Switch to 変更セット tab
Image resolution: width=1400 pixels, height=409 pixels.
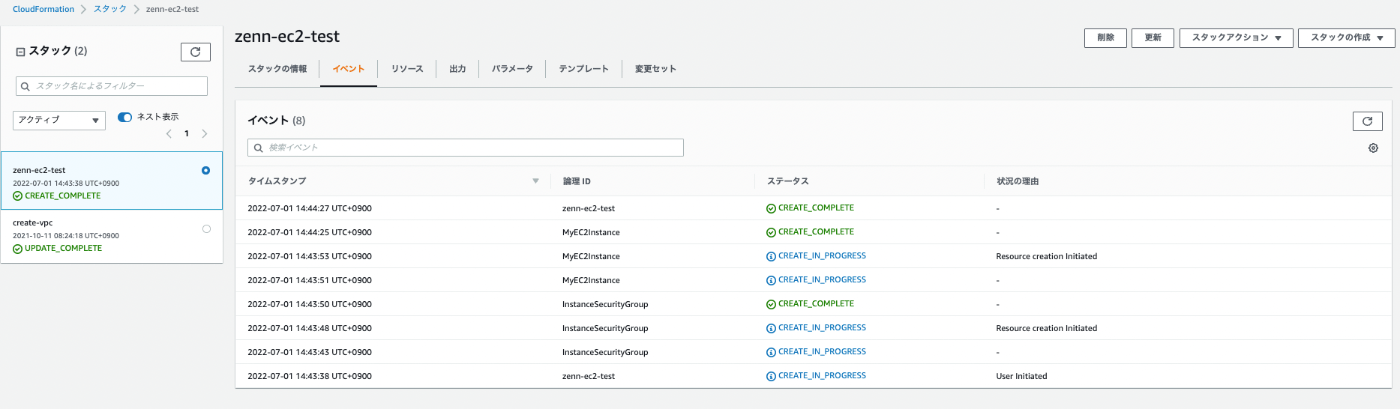[655, 69]
